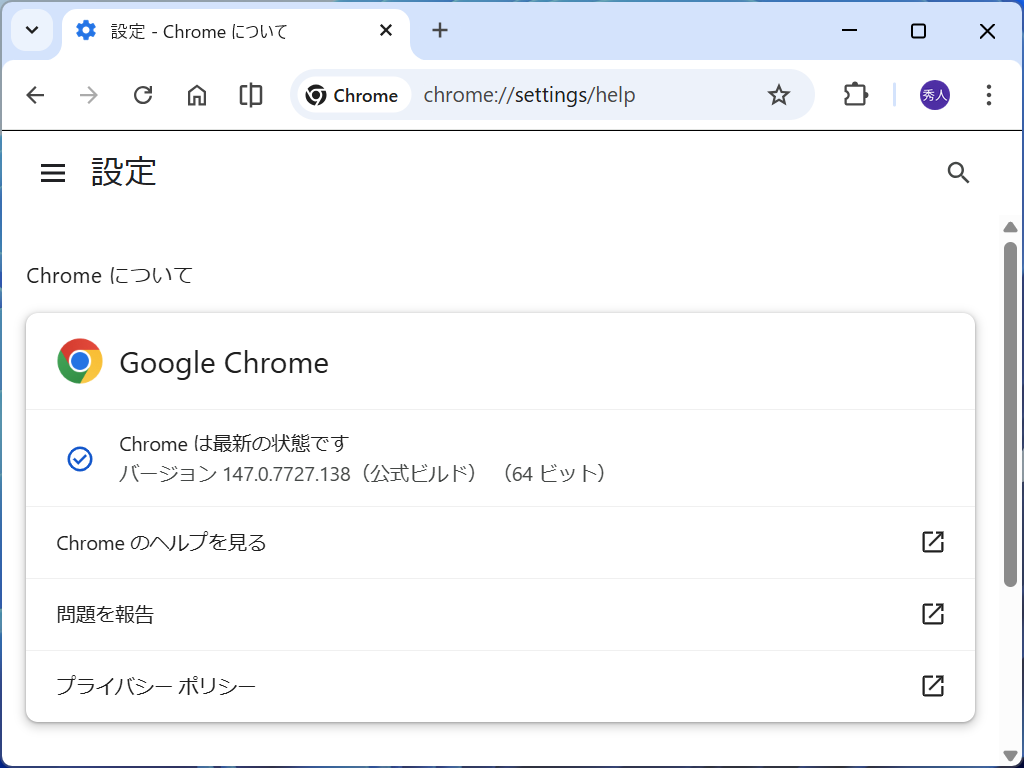
Task: Open the browser back navigation arrow
Action: [x=35, y=95]
